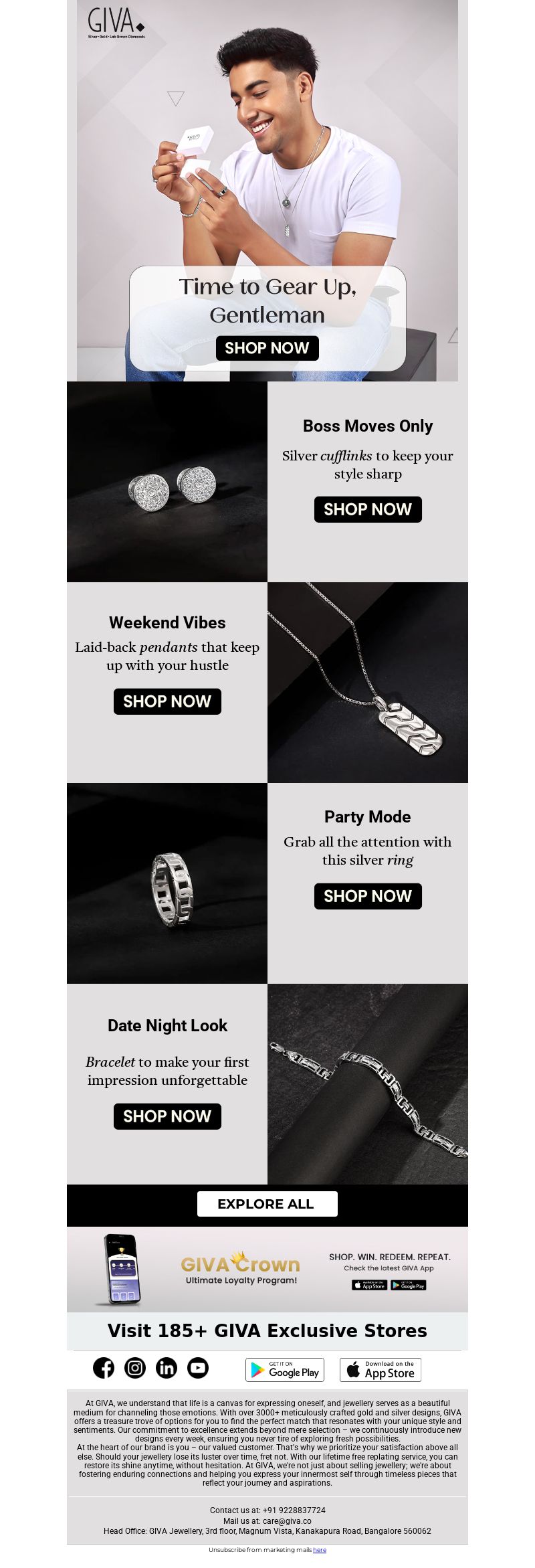Screen dimensions: 535x1568
Task: Click the silver pendant product image
Action: tap(368, 683)
